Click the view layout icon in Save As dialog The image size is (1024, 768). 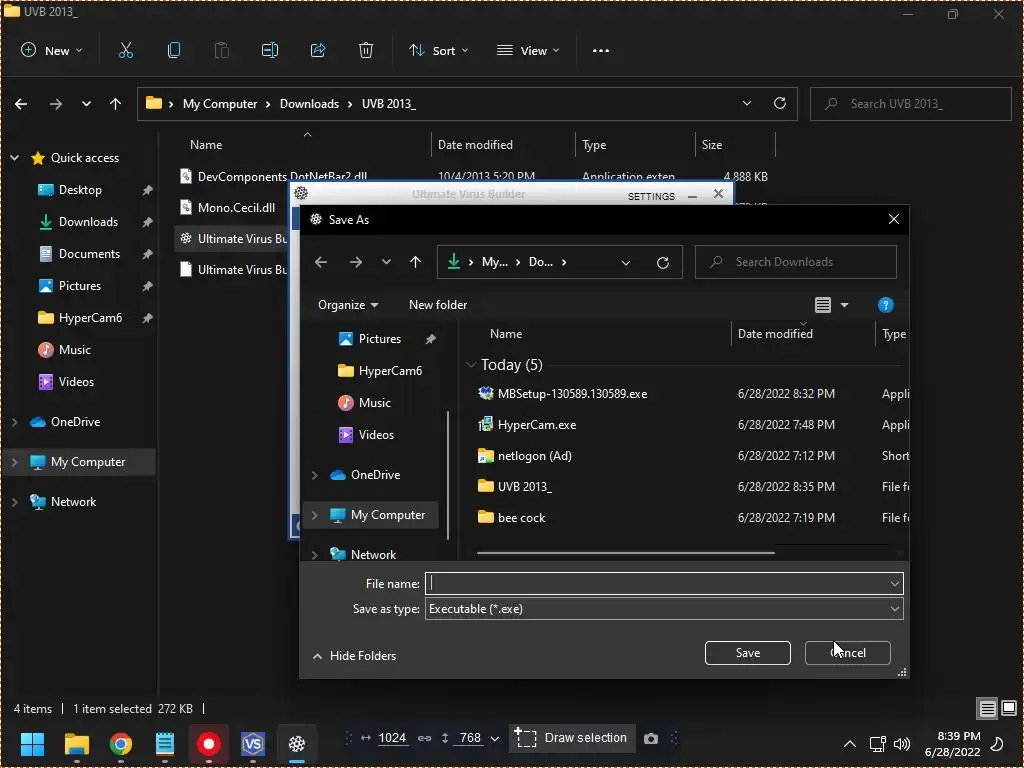[x=823, y=305]
